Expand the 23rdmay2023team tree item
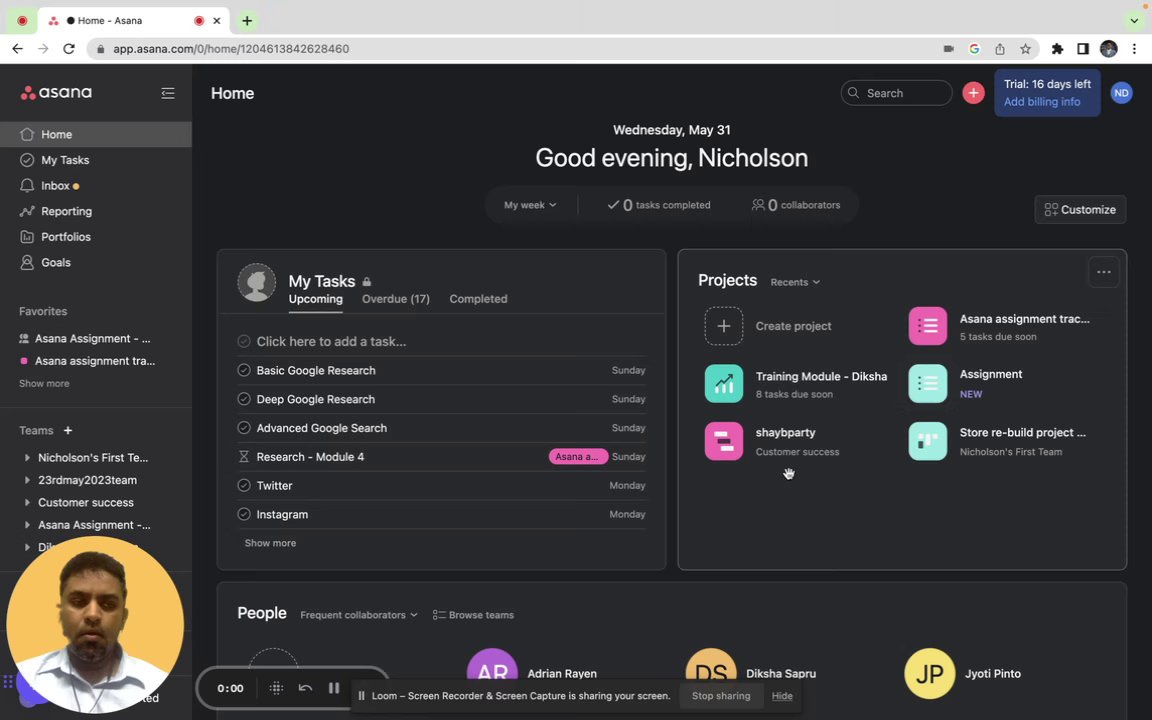 [27, 480]
